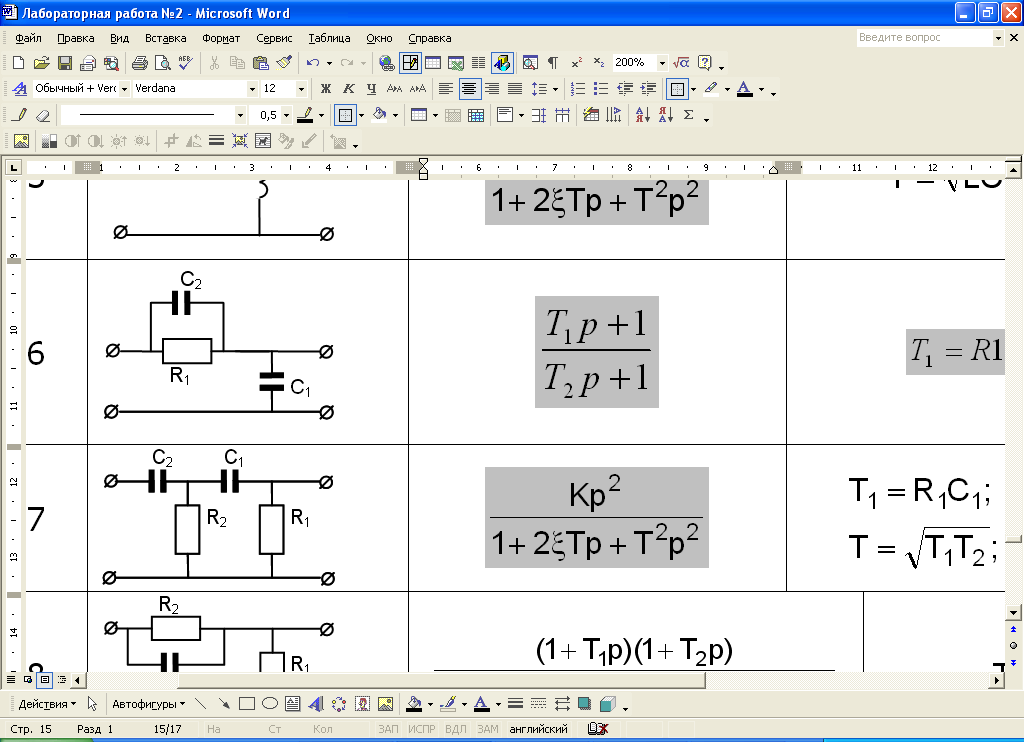Toggle ИСПР track changes in status bar

coord(421,729)
